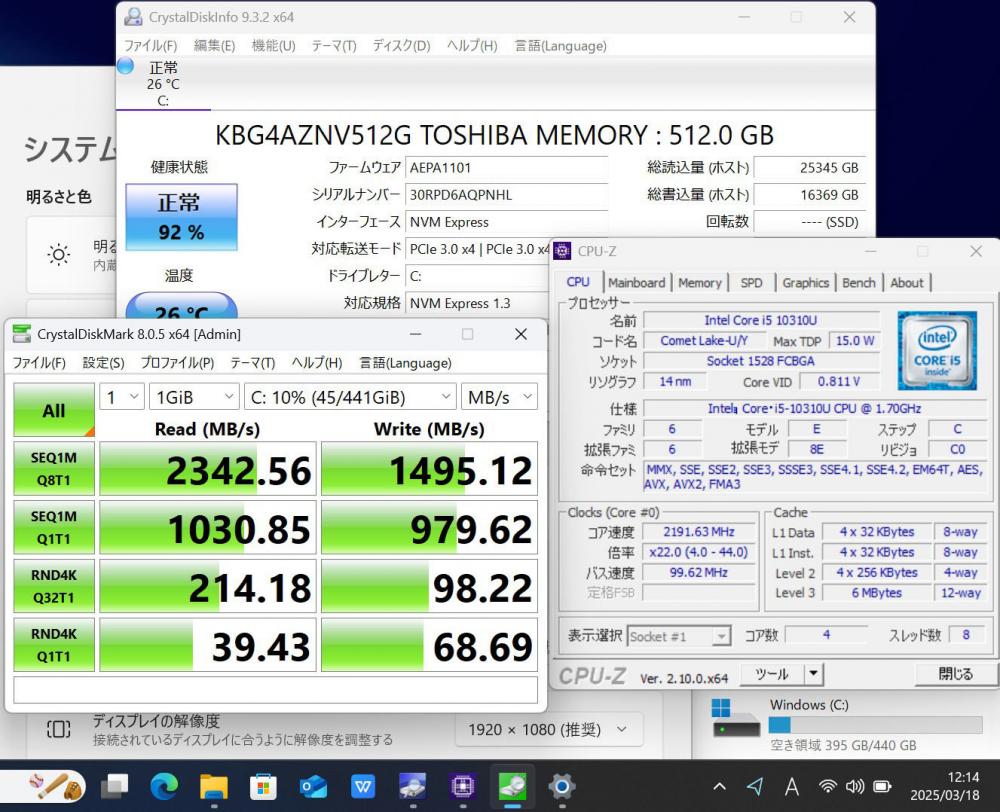Viewport: 1000px width, 812px height.
Task: Open the arrow next to CPU-Z ツール button
Action: 813,673
